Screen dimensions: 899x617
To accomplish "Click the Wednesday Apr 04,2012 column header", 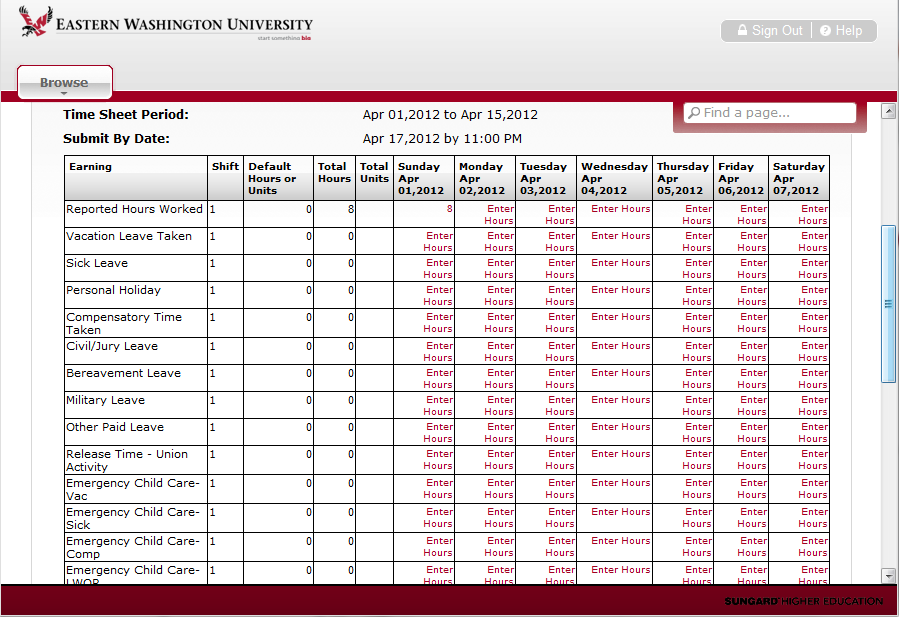I will coord(614,178).
